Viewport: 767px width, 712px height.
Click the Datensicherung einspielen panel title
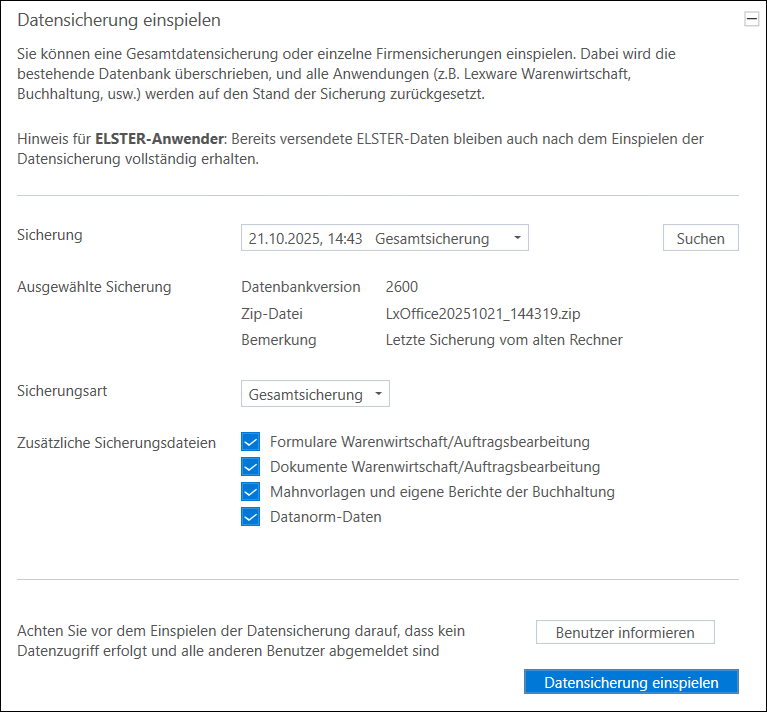[x=119, y=20]
